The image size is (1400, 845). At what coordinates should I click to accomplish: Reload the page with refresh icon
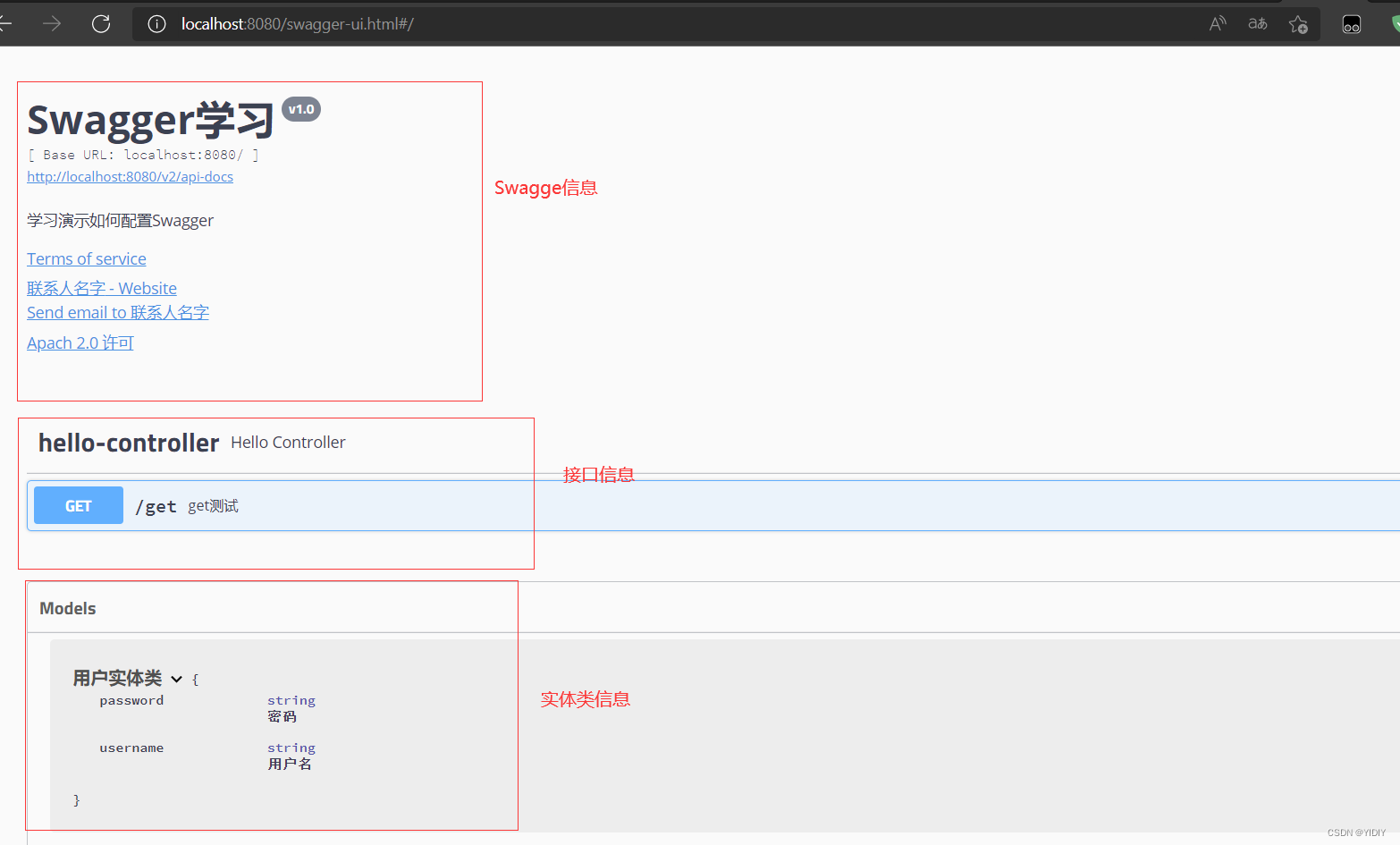coord(101,24)
